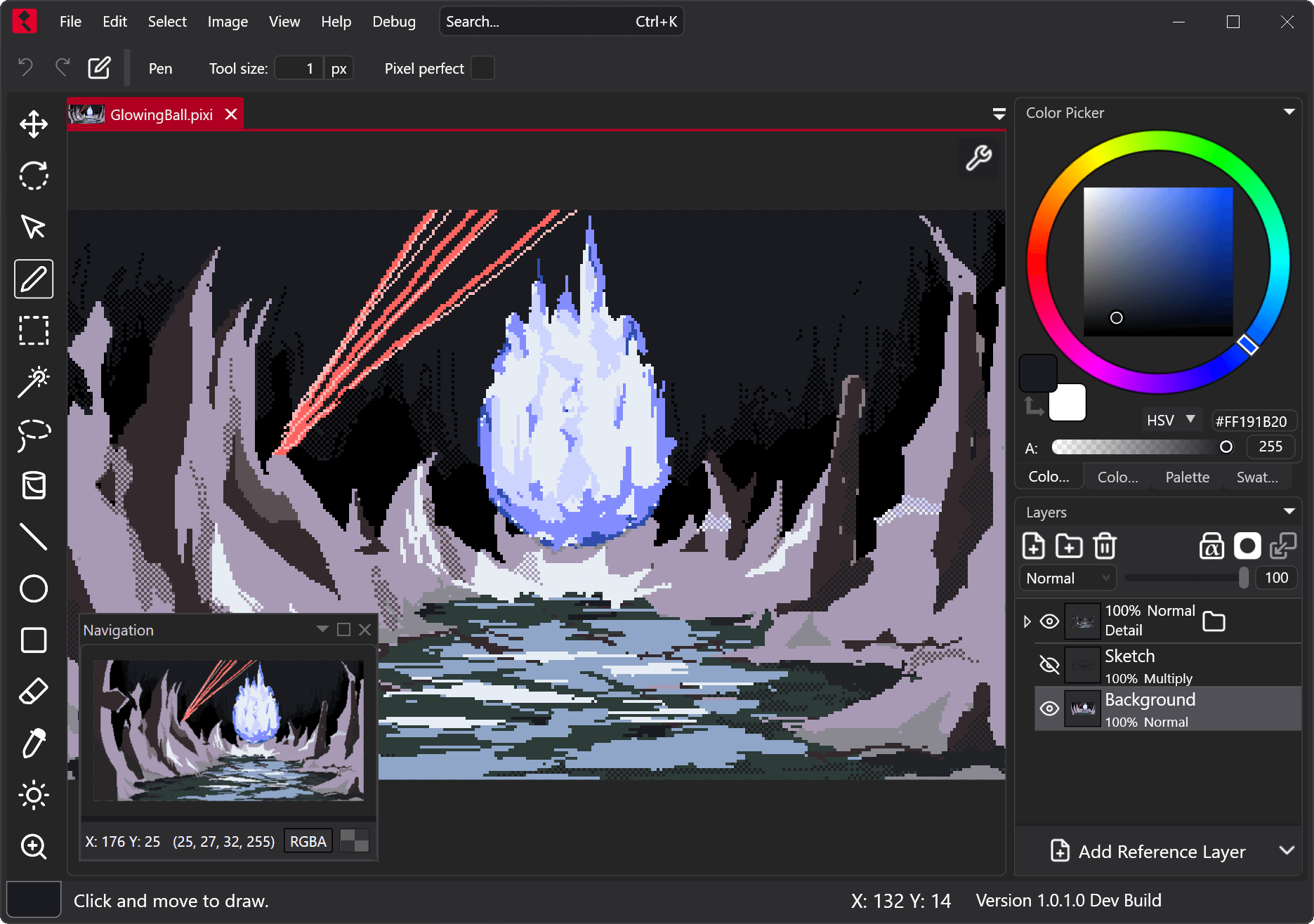Activate the Color Picker eyedropper tool
The height and width of the screenshot is (924, 1314).
[33, 744]
